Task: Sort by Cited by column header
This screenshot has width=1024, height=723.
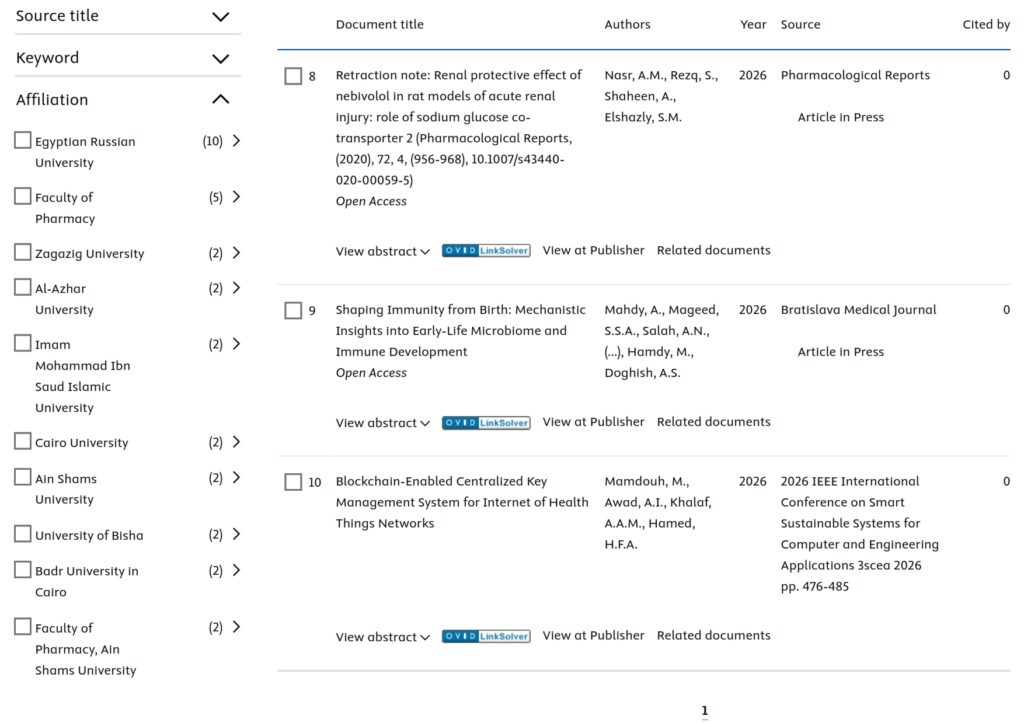Action: [x=986, y=24]
